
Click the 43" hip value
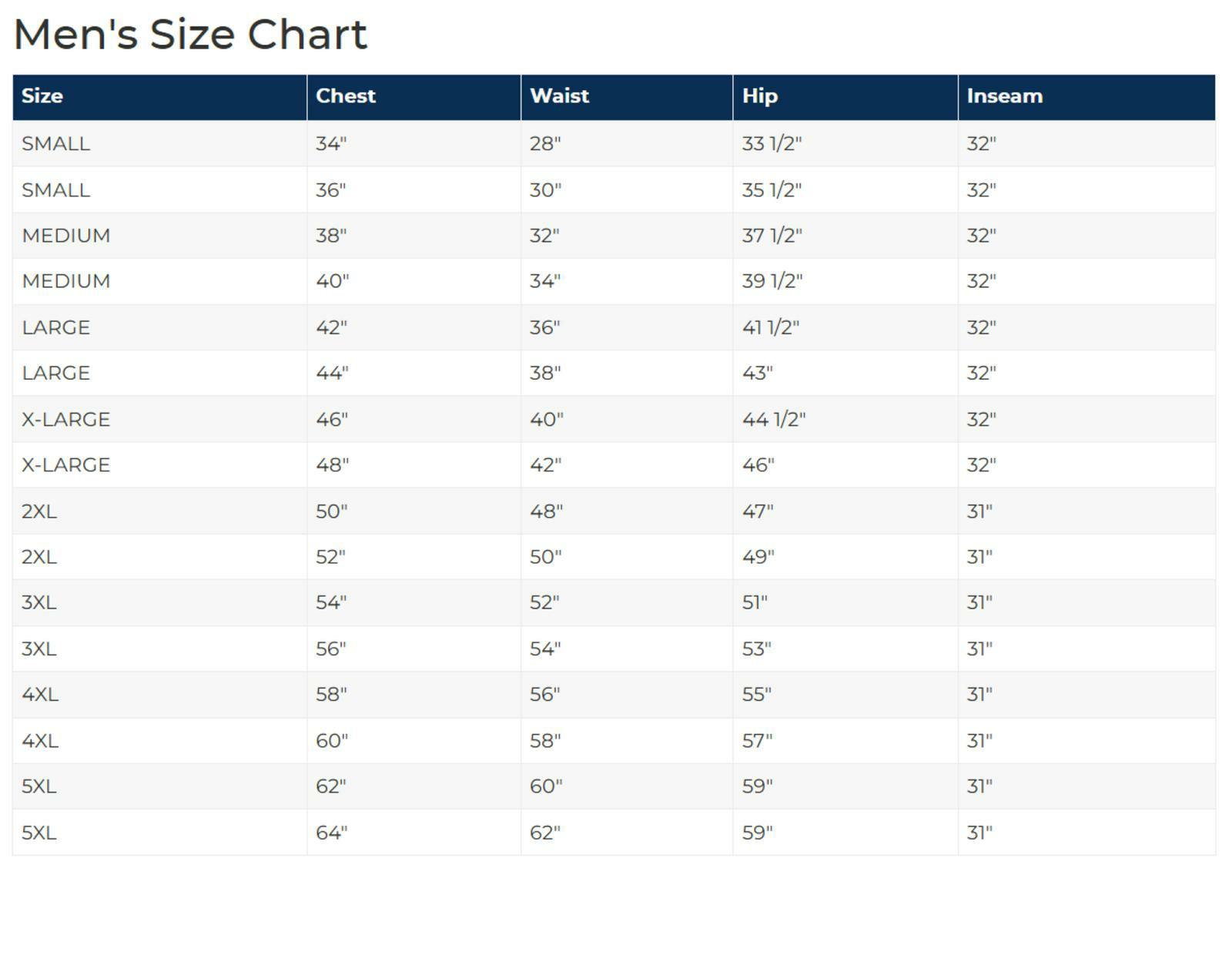758,373
